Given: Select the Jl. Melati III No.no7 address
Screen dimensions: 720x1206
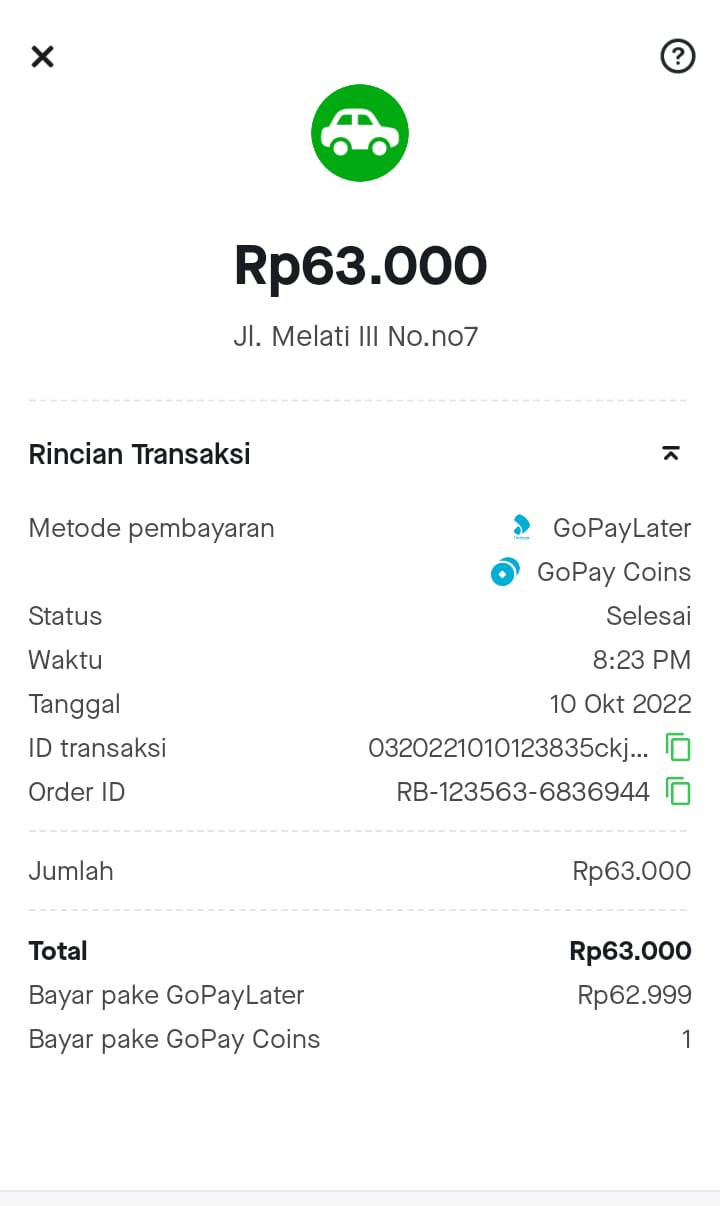Looking at the screenshot, I should click(x=356, y=337).
